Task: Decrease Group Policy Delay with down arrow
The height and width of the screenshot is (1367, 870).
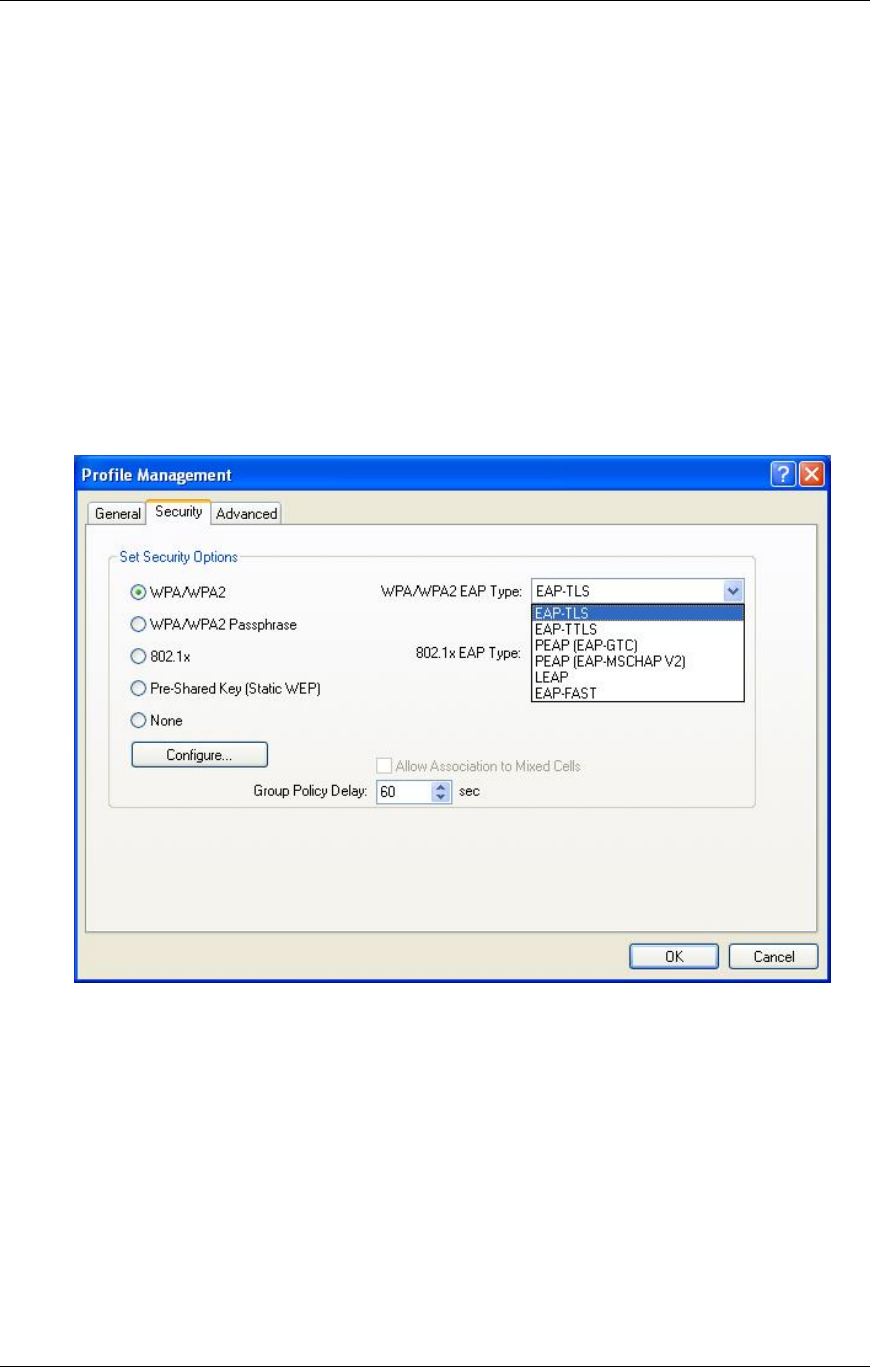Action: [443, 798]
